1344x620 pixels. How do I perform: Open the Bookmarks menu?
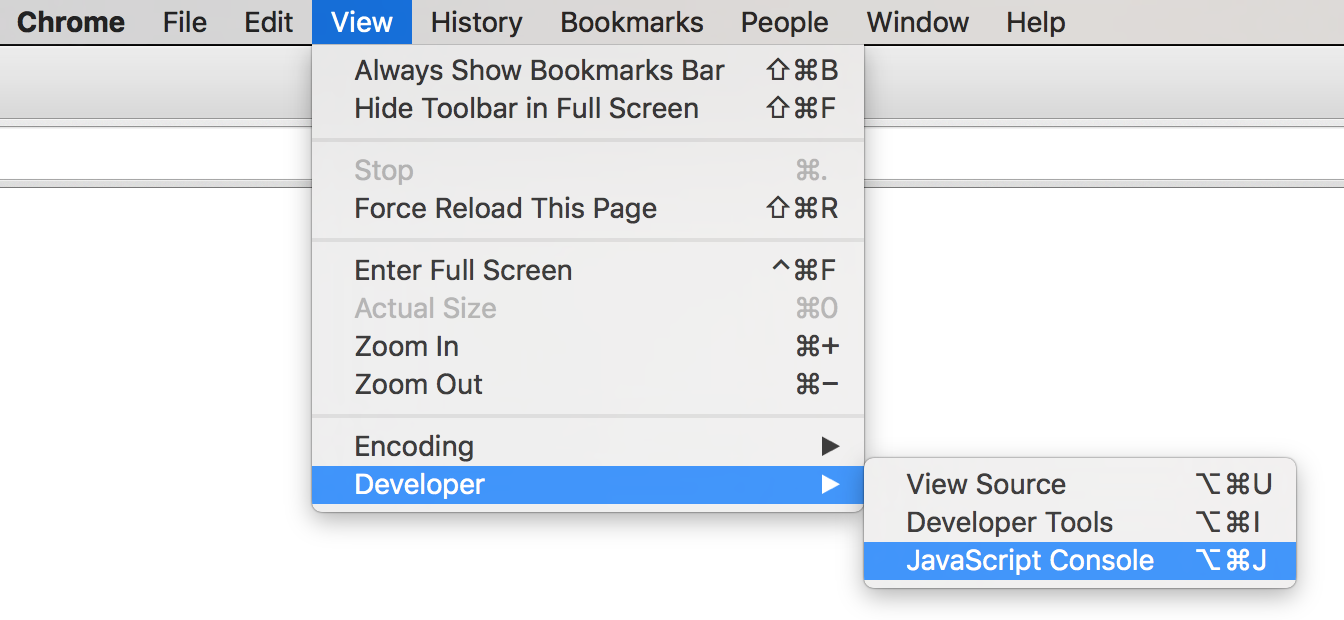[x=632, y=22]
